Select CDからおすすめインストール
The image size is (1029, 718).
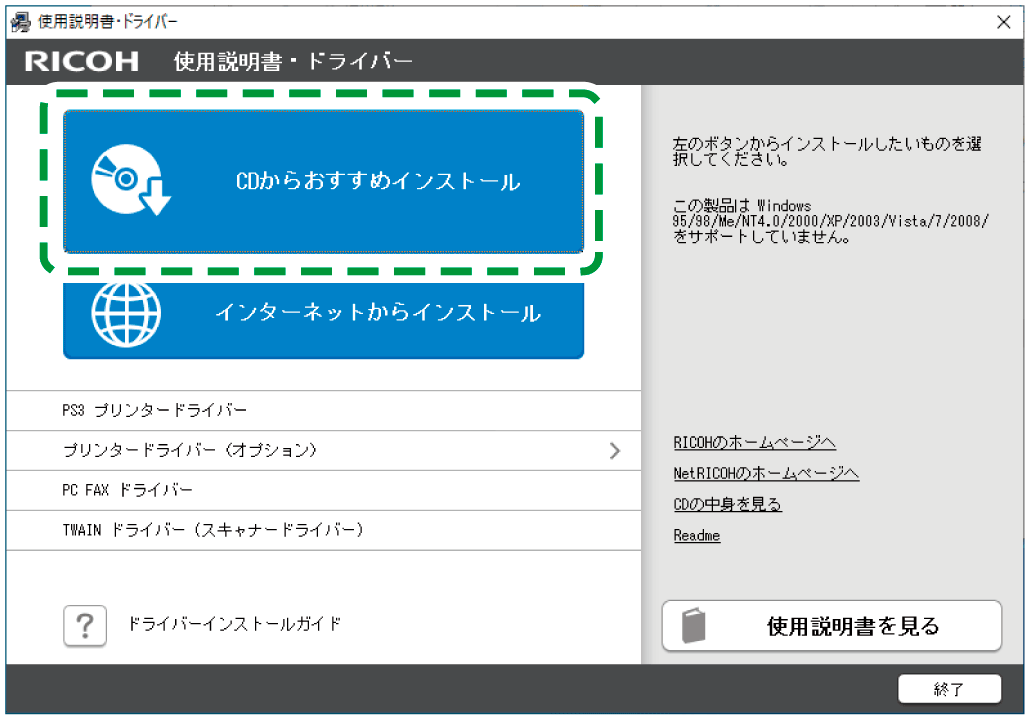coord(323,181)
